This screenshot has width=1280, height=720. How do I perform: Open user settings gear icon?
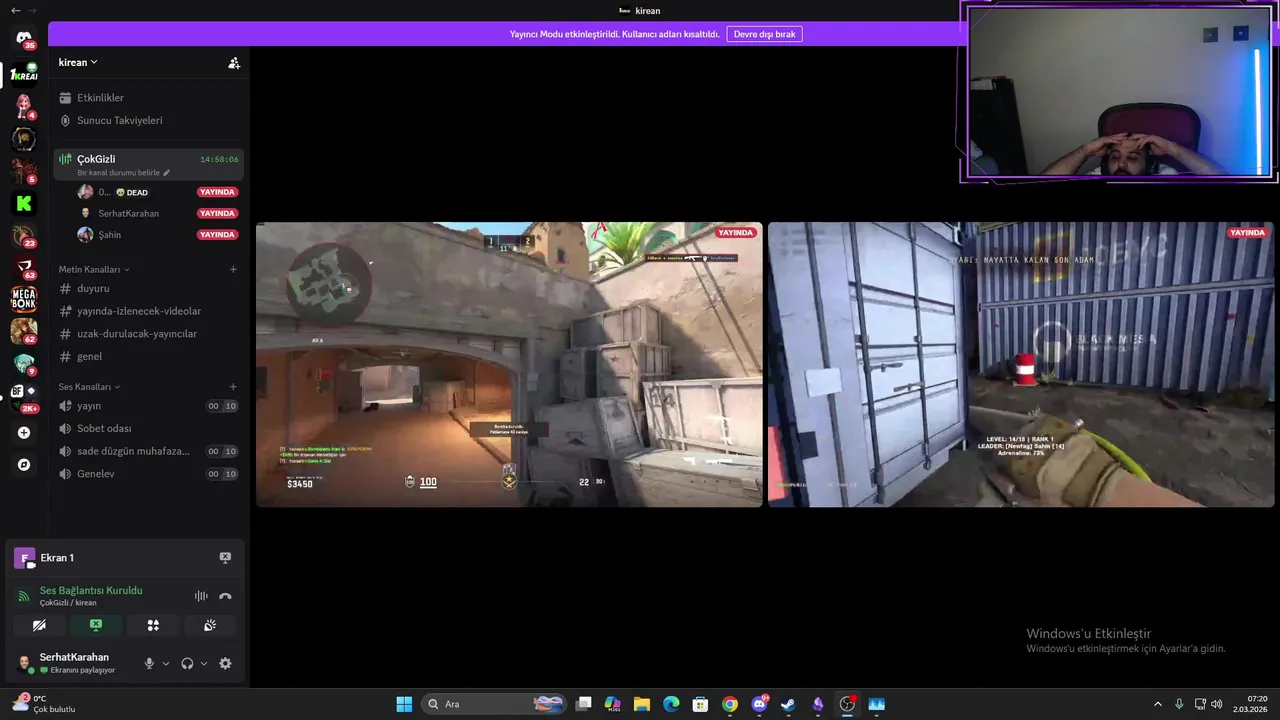pyautogui.click(x=225, y=663)
